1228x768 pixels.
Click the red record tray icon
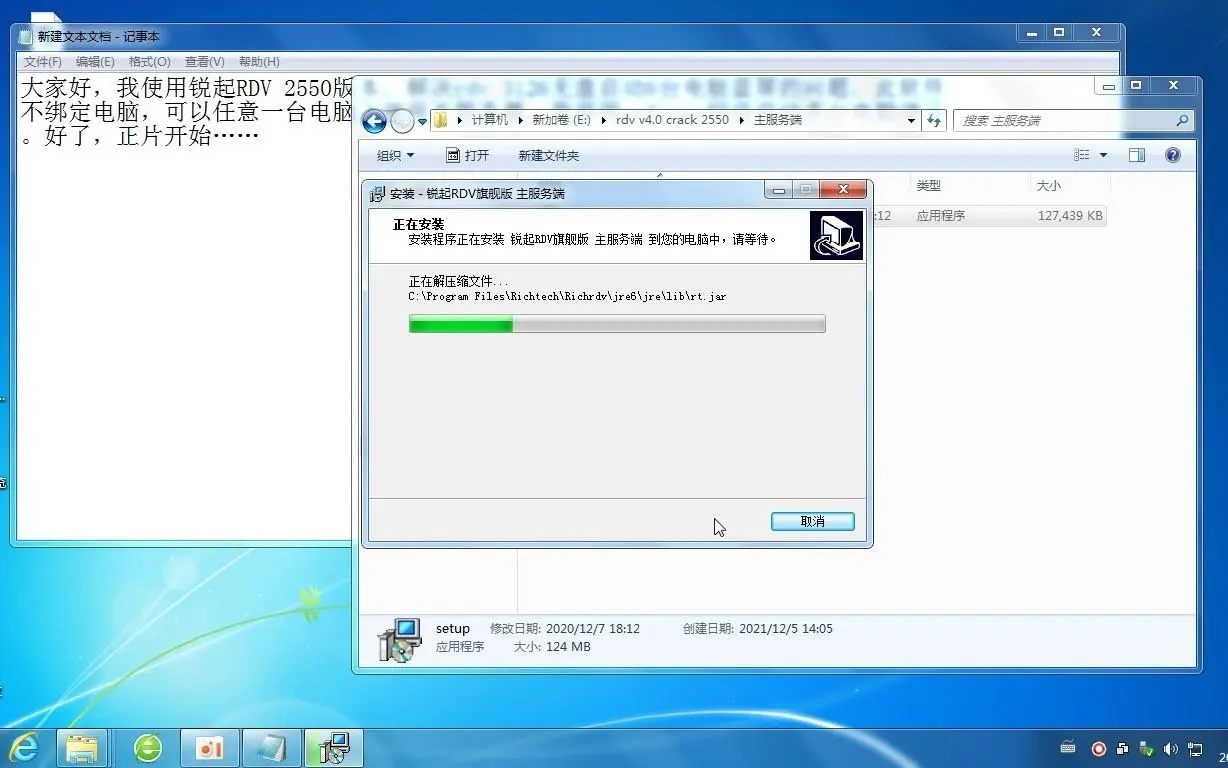click(1098, 748)
